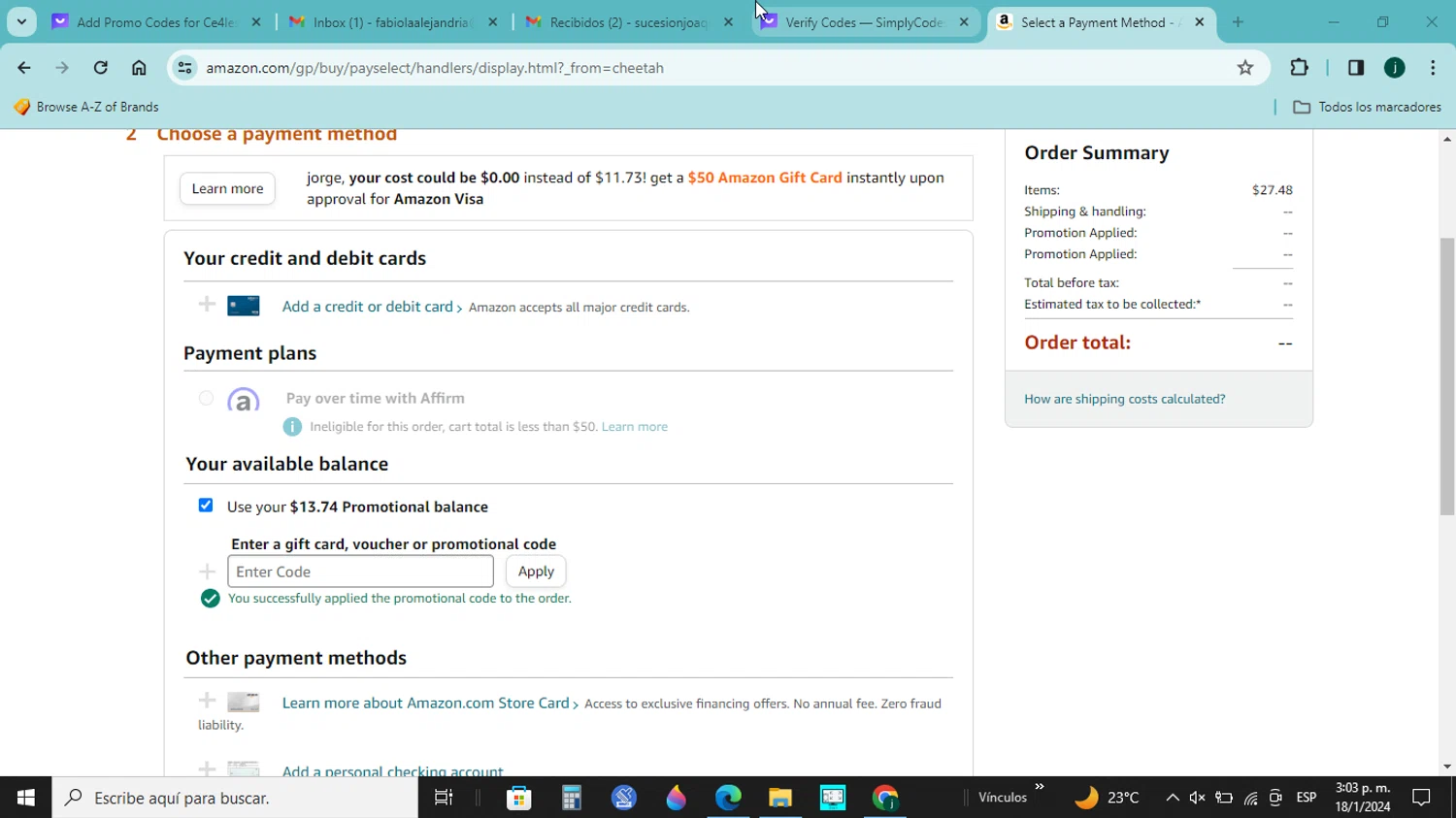Reload the Amazon payment page
The height and width of the screenshot is (818, 1456).
click(101, 68)
